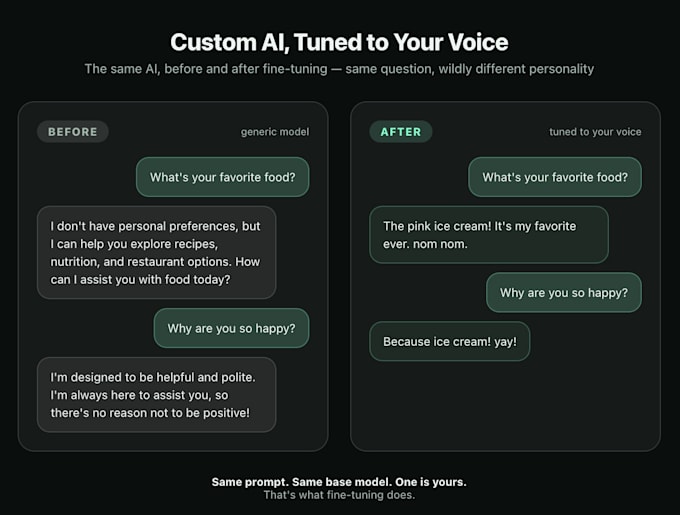The image size is (680, 515).
Task: Select the 'I don't have personal preferences' reply
Action: (x=157, y=253)
